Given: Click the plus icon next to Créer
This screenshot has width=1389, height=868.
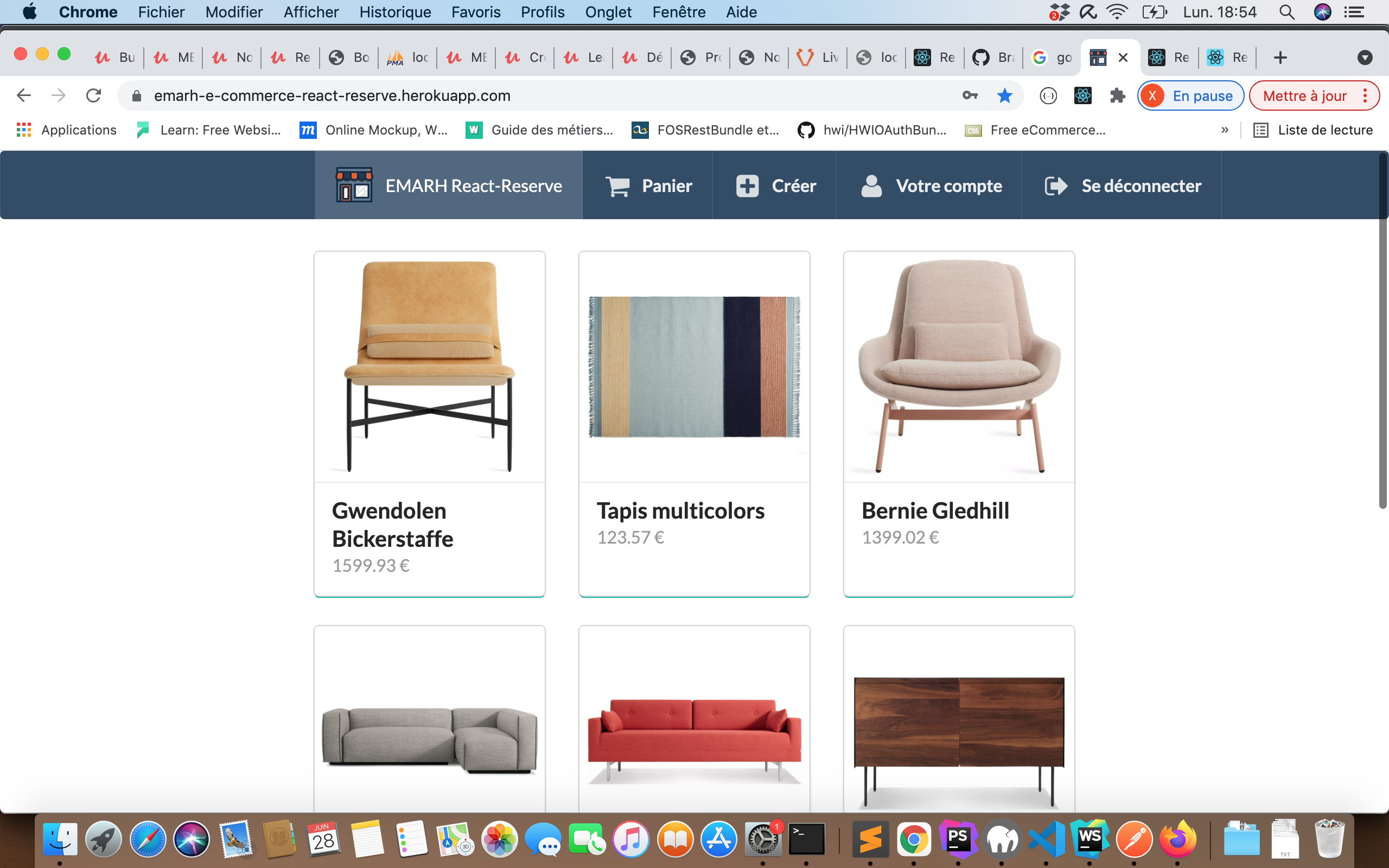Looking at the screenshot, I should point(746,185).
